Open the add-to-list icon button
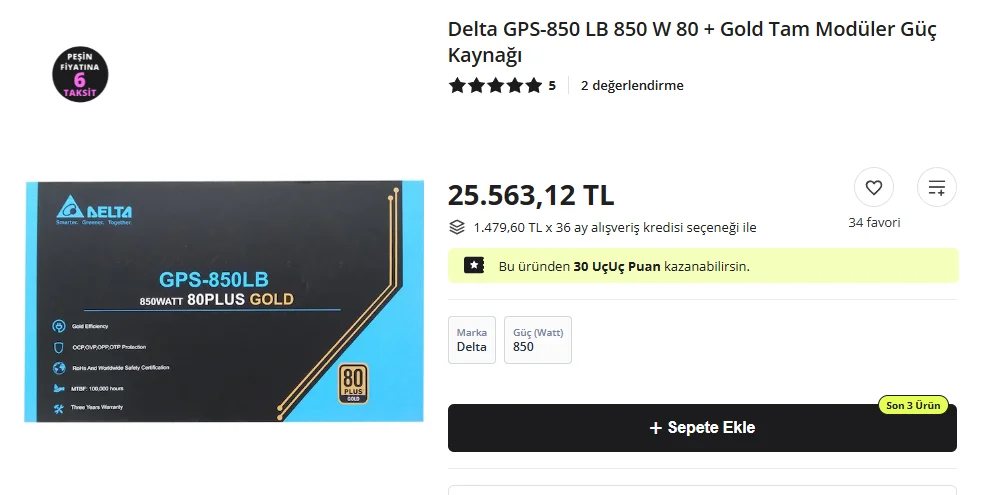Image resolution: width=981 pixels, height=495 pixels. [x=937, y=187]
